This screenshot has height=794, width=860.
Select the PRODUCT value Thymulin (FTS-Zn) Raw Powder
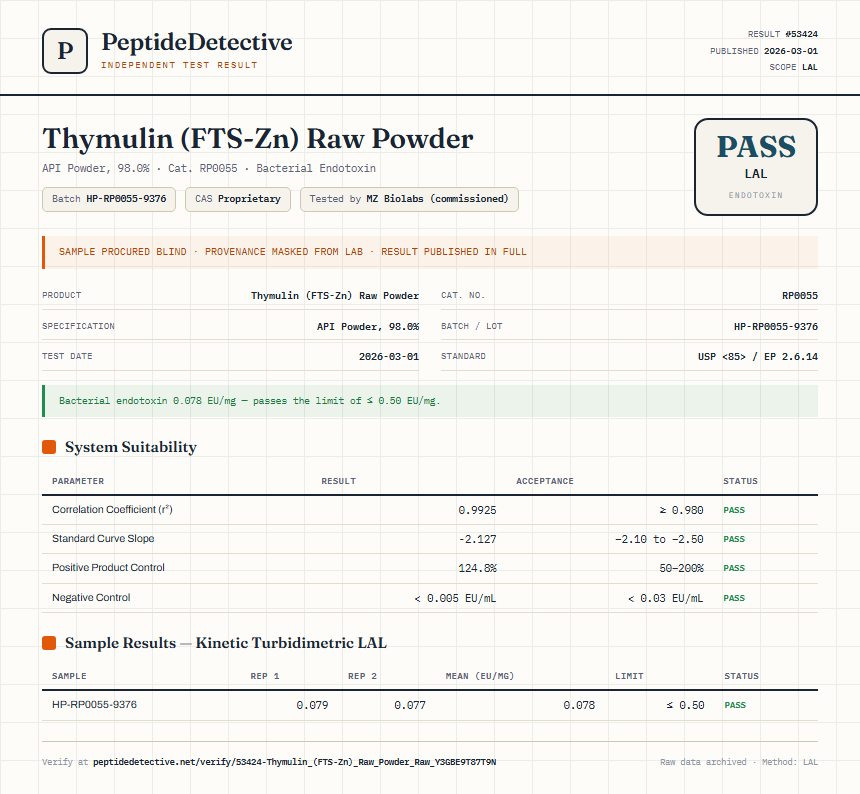[335, 296]
